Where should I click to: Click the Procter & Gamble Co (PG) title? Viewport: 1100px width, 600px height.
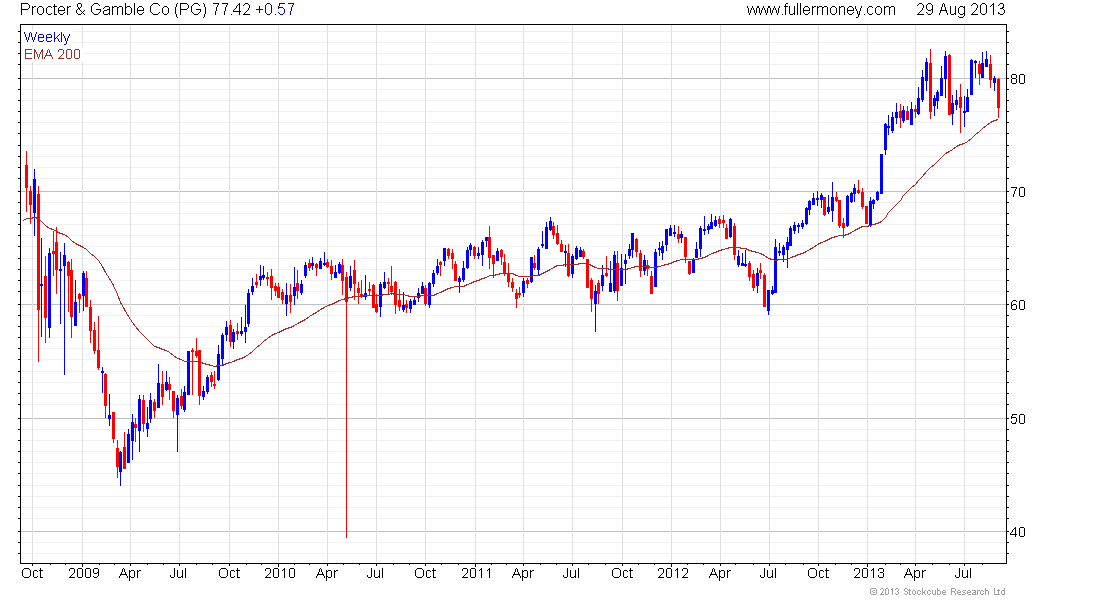click(114, 10)
